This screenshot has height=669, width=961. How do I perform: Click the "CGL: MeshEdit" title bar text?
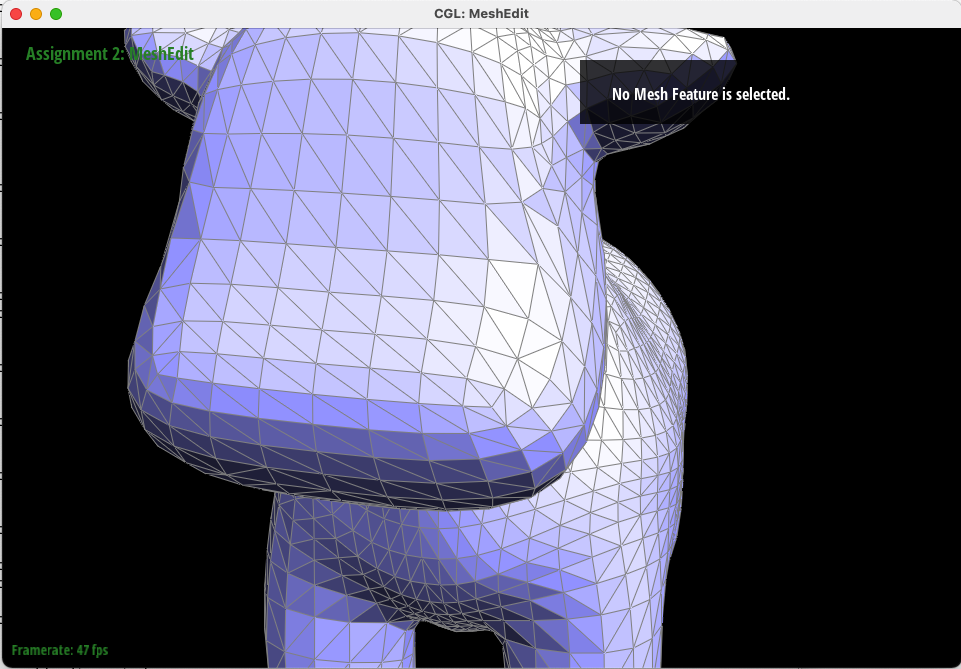click(481, 13)
